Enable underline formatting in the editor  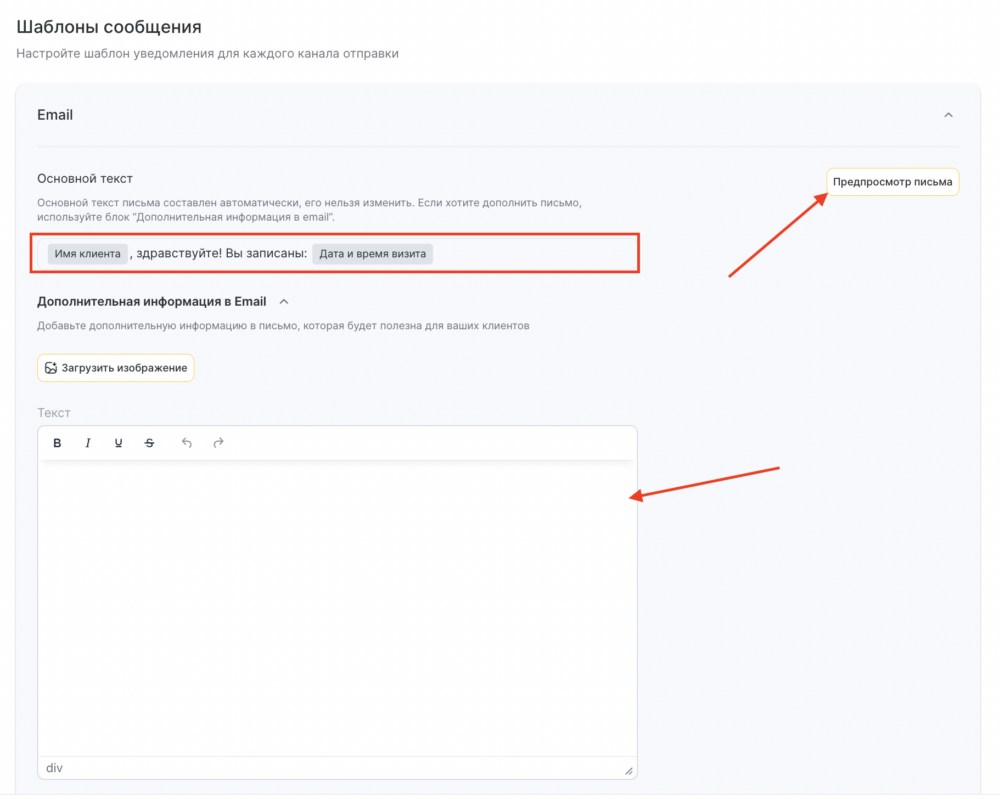(x=118, y=443)
